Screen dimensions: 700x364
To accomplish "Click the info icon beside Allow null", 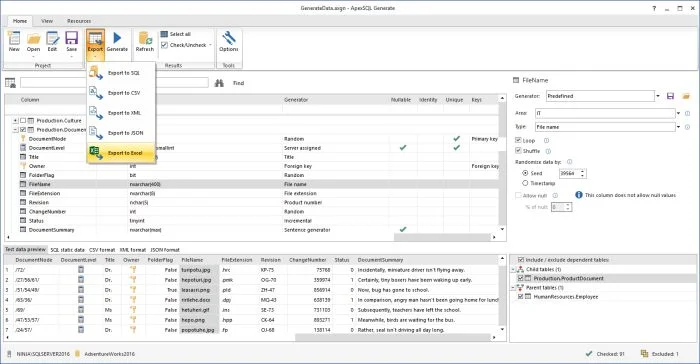I will coord(555,196).
